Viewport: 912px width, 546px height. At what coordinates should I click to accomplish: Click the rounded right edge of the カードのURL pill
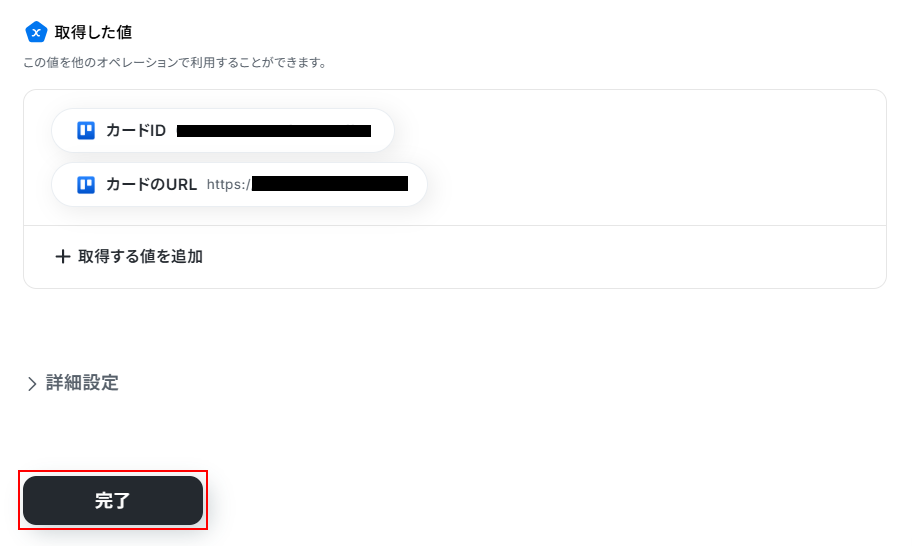pos(418,185)
